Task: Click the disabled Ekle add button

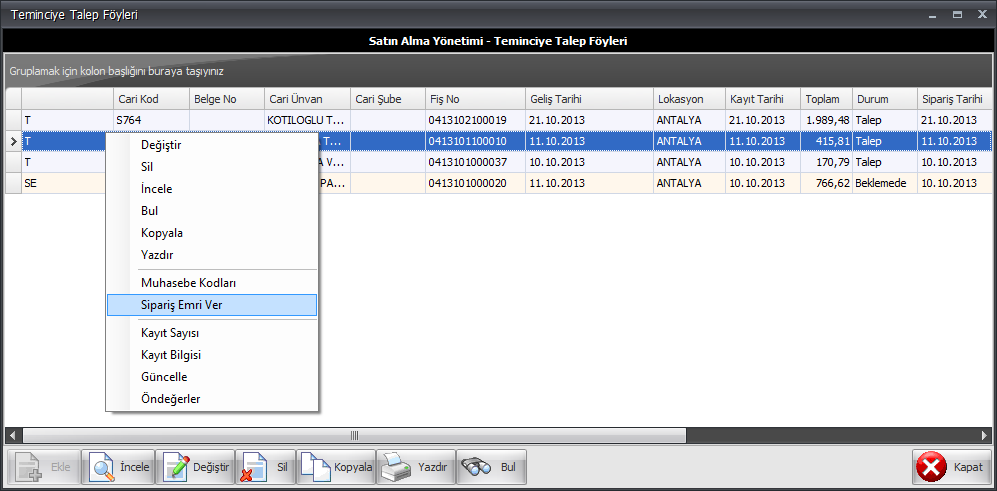Action: pos(43,467)
